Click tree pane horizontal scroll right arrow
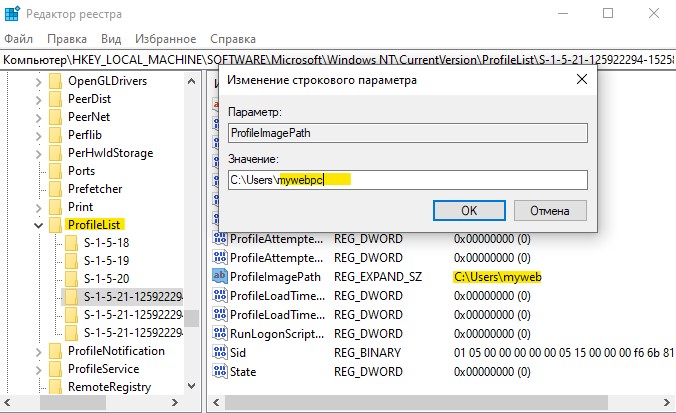This screenshot has width=676, height=413. point(175,403)
